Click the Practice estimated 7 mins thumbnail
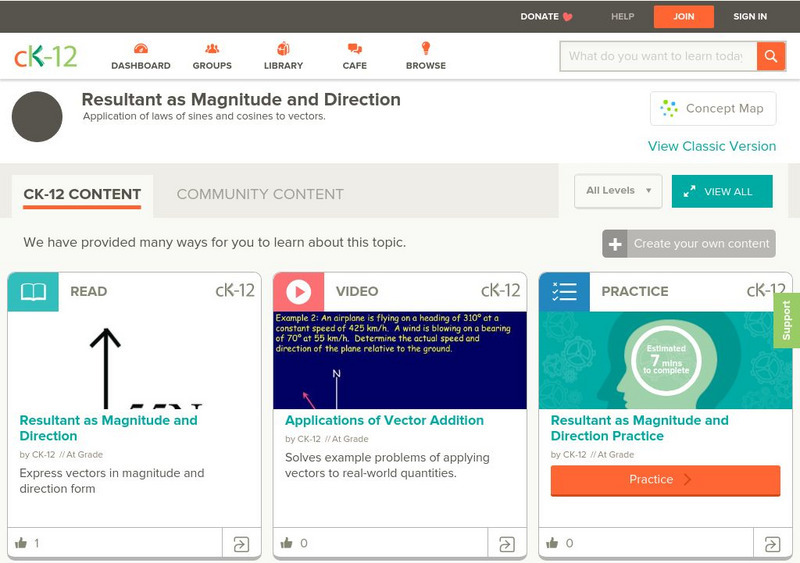 click(665, 360)
